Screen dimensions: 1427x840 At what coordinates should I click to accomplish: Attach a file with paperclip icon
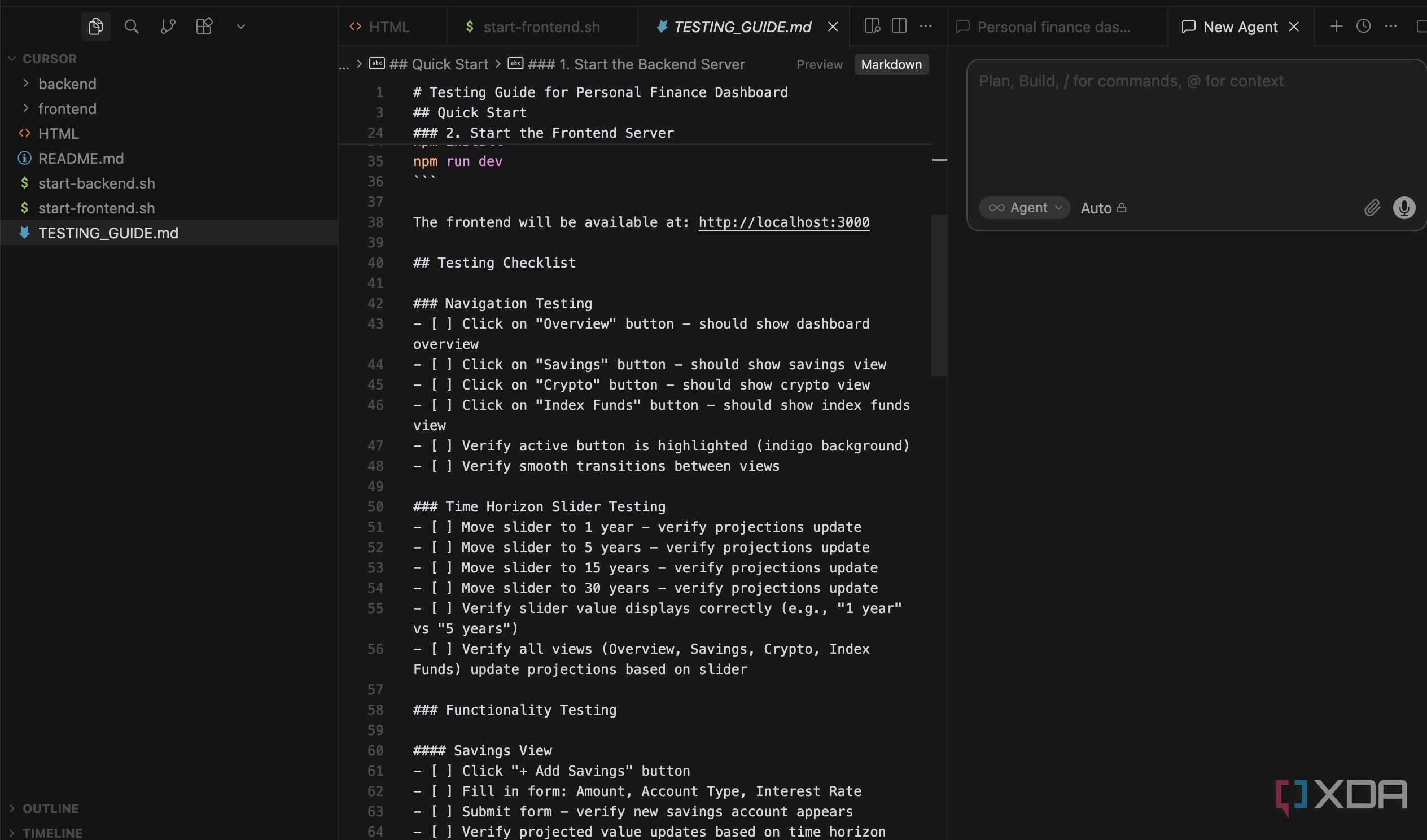[x=1372, y=208]
